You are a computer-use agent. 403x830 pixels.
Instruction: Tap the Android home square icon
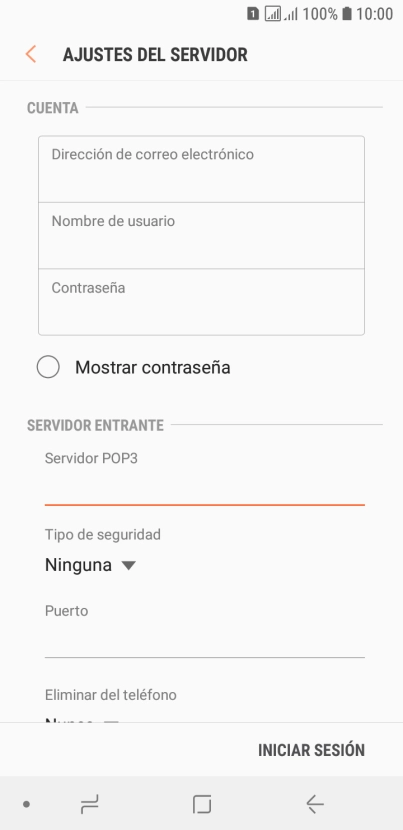[x=202, y=805]
